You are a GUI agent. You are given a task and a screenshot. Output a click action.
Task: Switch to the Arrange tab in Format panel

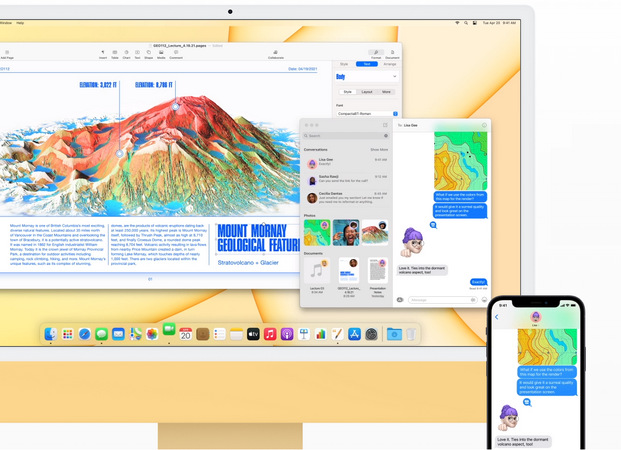[390, 64]
